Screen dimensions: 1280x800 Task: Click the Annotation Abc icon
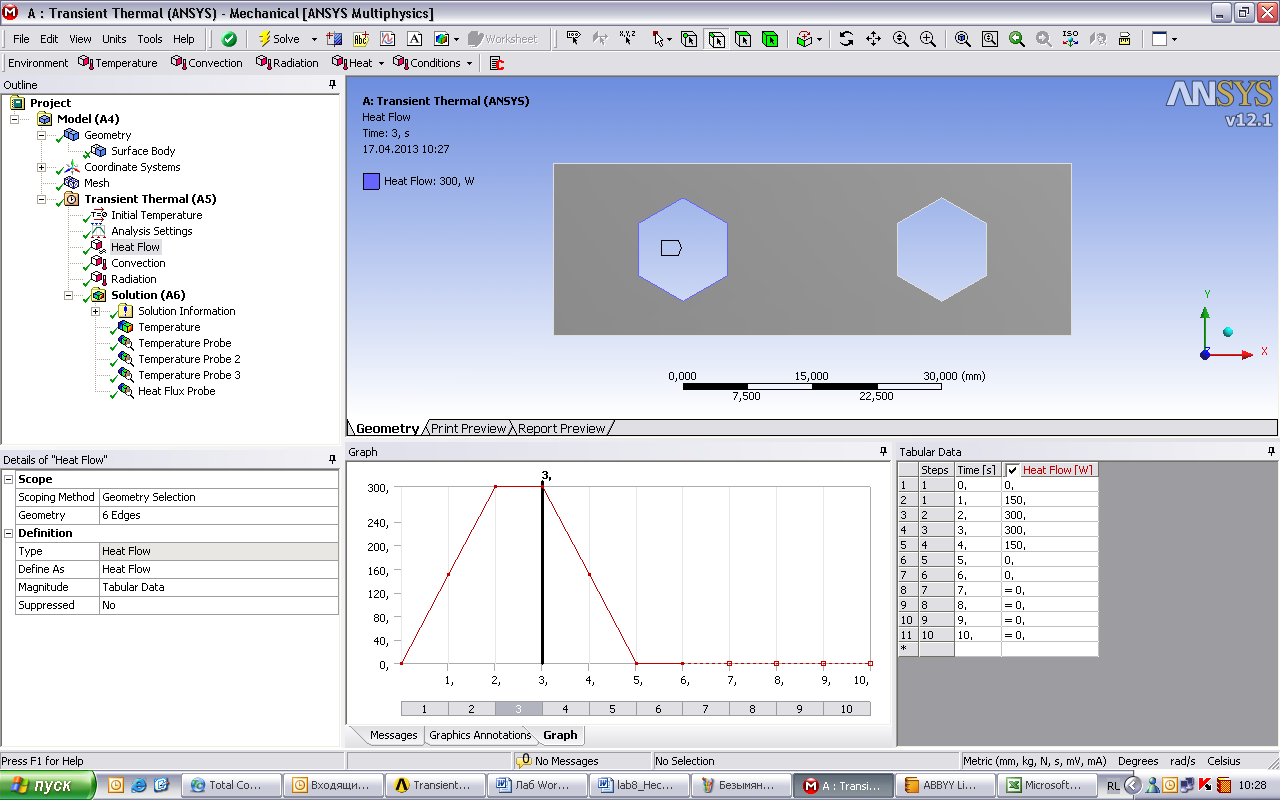point(361,39)
